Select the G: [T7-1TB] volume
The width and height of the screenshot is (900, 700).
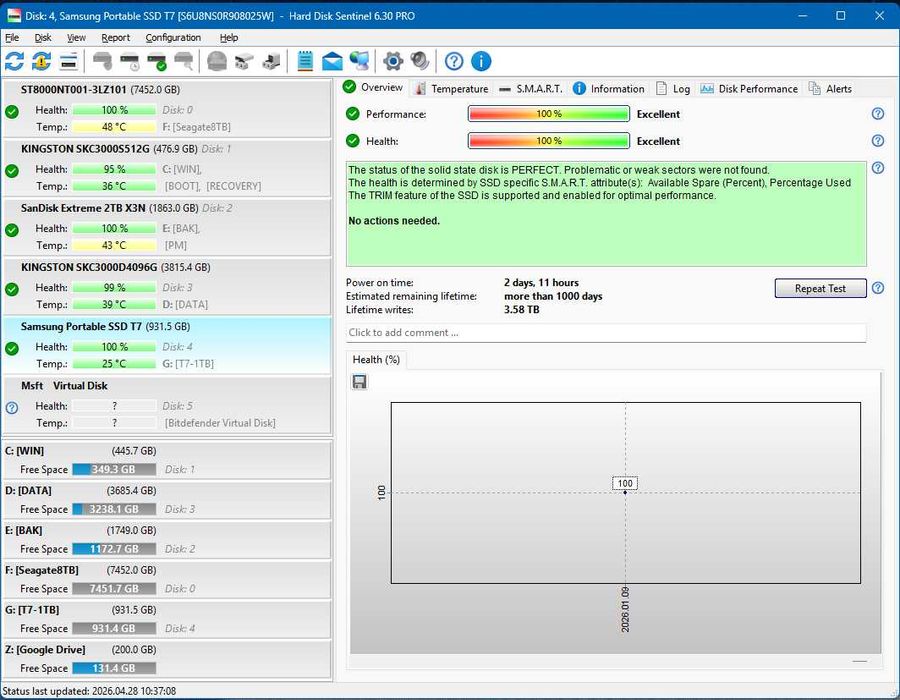click(x=167, y=619)
